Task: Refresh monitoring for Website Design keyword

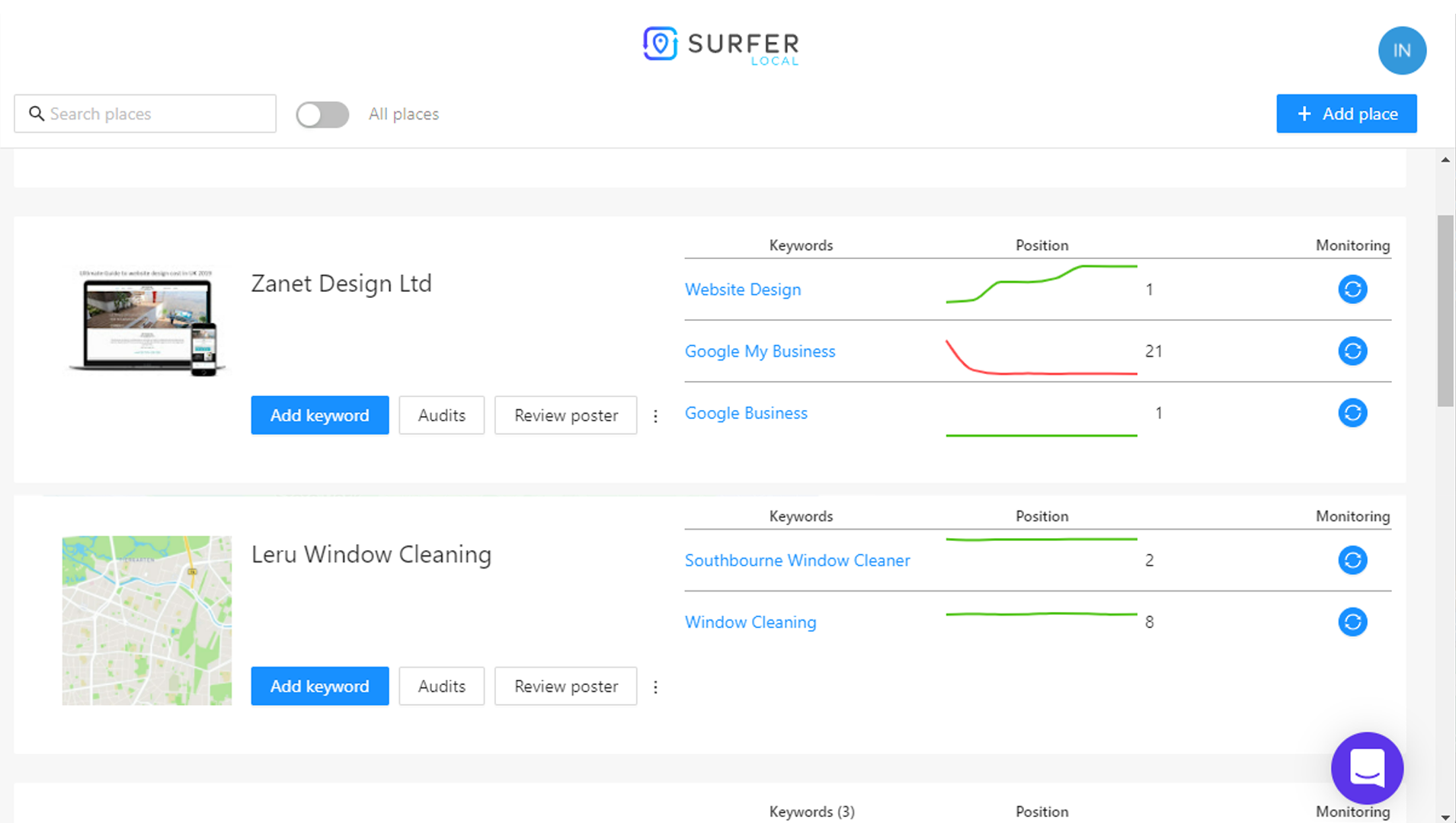Action: click(1352, 290)
